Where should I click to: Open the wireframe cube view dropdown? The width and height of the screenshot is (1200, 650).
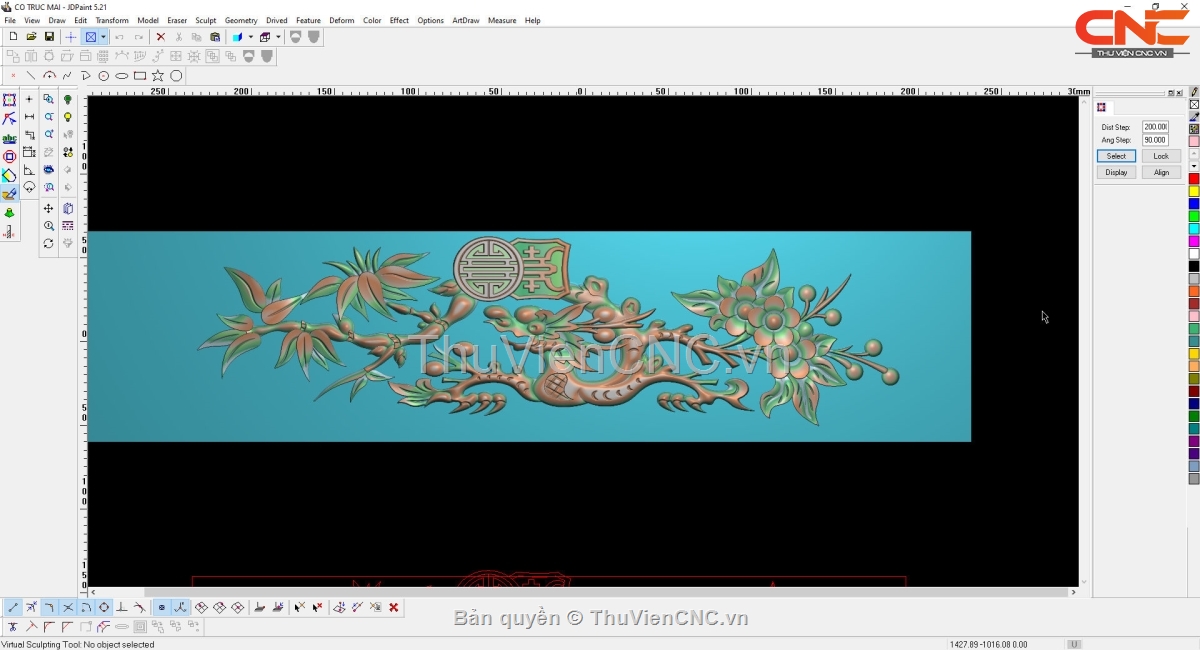(x=278, y=37)
